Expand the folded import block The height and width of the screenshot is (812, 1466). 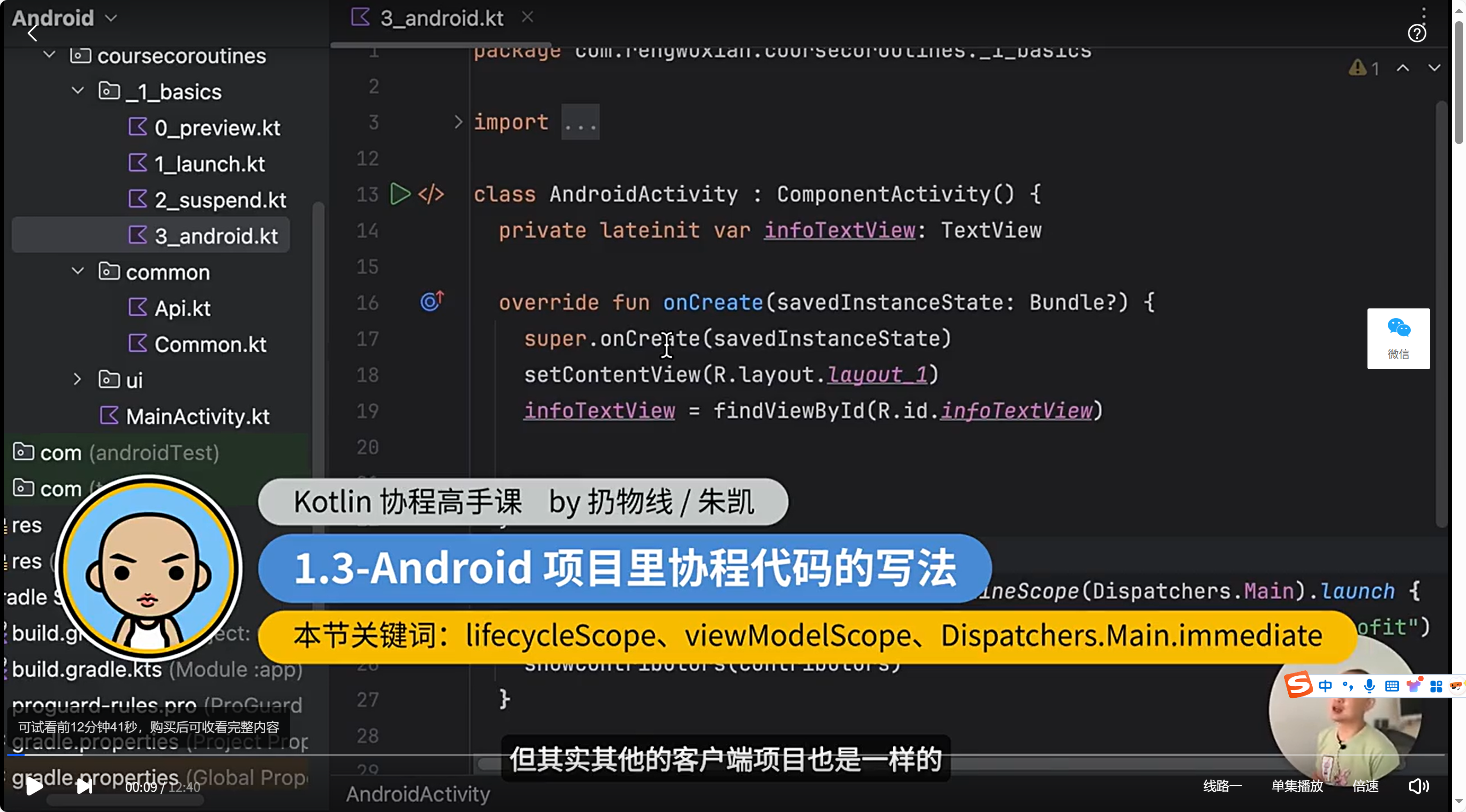458,122
